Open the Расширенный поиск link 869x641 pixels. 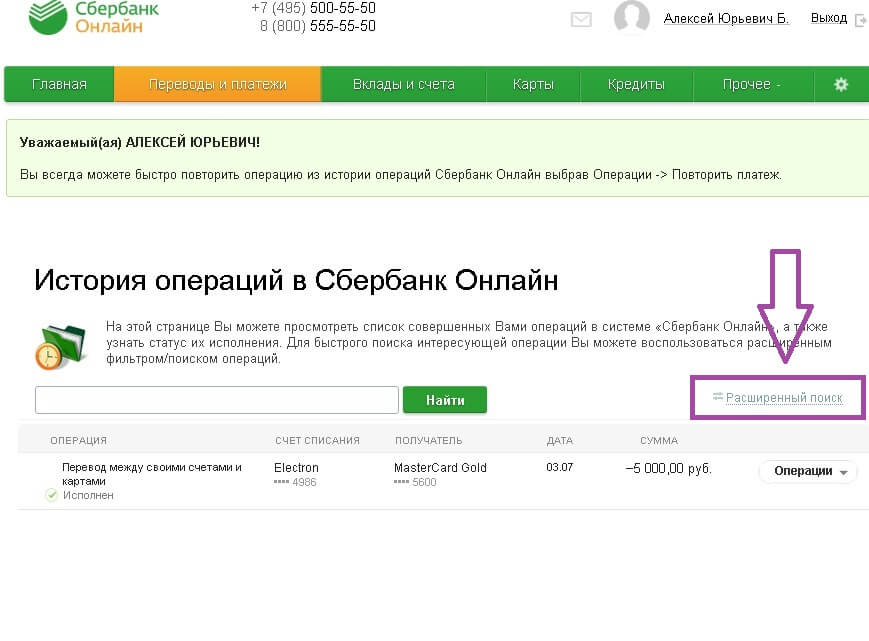pos(784,398)
